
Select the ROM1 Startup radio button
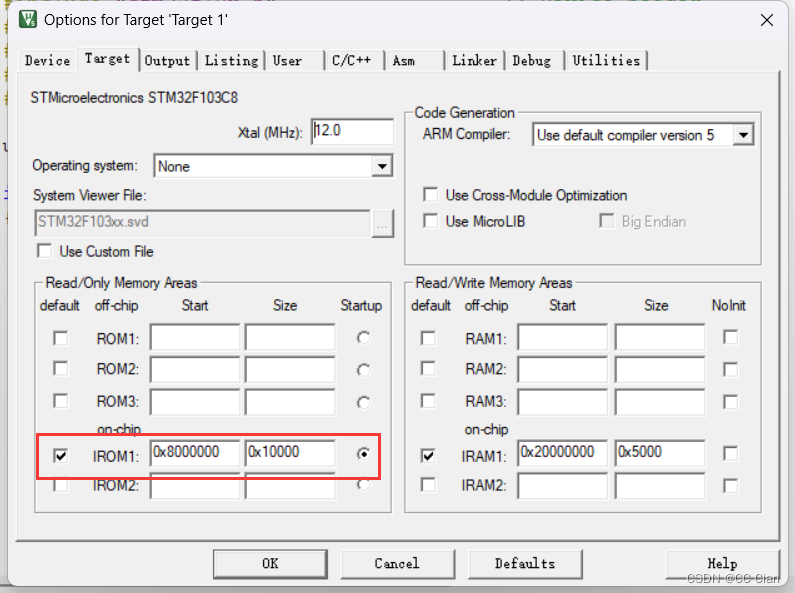363,338
